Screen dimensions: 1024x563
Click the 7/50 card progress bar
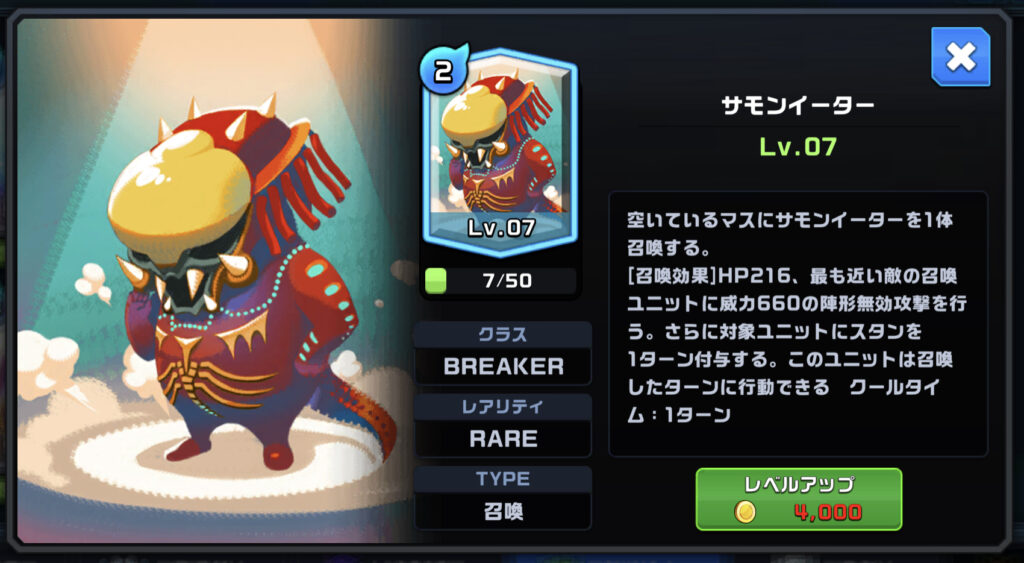(500, 282)
